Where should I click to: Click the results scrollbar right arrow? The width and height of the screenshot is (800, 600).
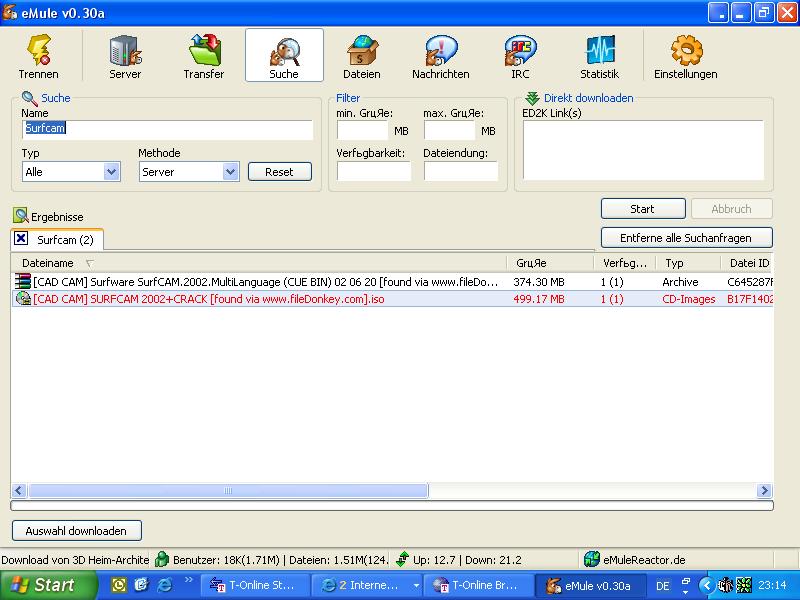tap(764, 491)
